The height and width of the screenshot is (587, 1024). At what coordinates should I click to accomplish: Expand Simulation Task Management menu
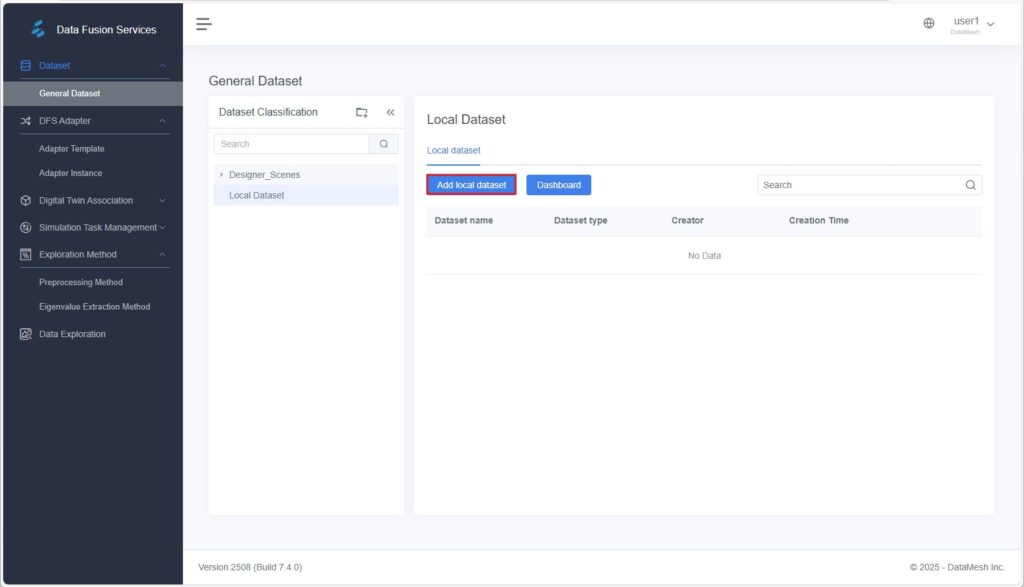162,227
